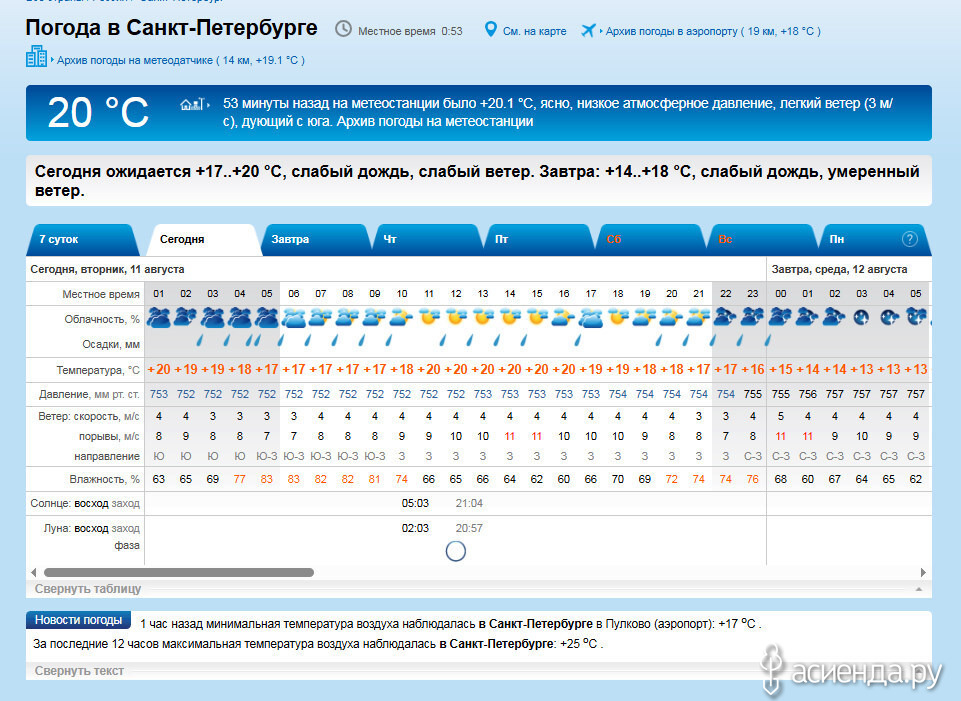Click the horizontal table scrollbar thumb
961x701 pixels.
(179, 572)
